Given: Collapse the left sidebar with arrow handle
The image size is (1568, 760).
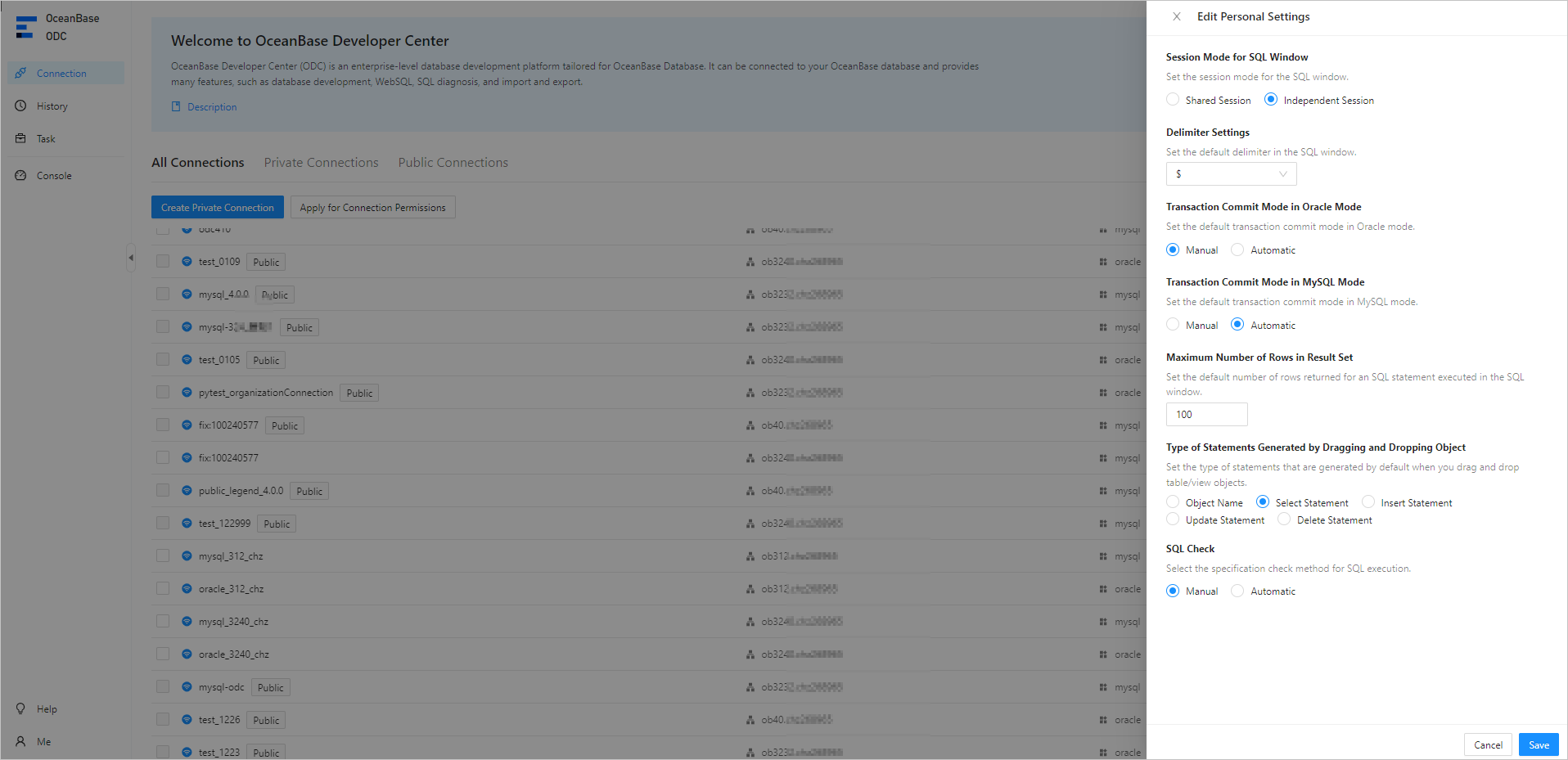Looking at the screenshot, I should click(131, 258).
